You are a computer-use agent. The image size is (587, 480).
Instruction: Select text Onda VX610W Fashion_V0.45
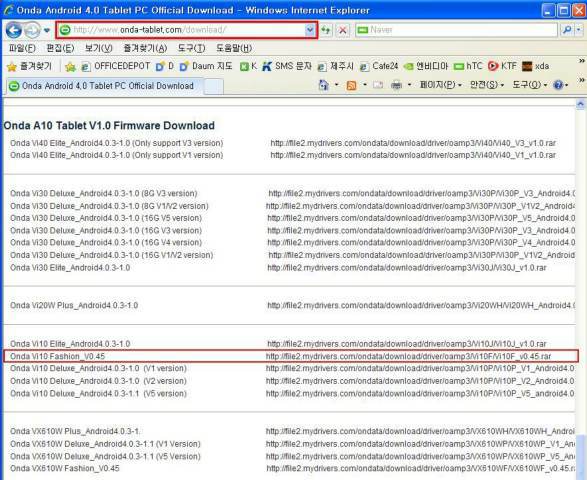coord(64,468)
